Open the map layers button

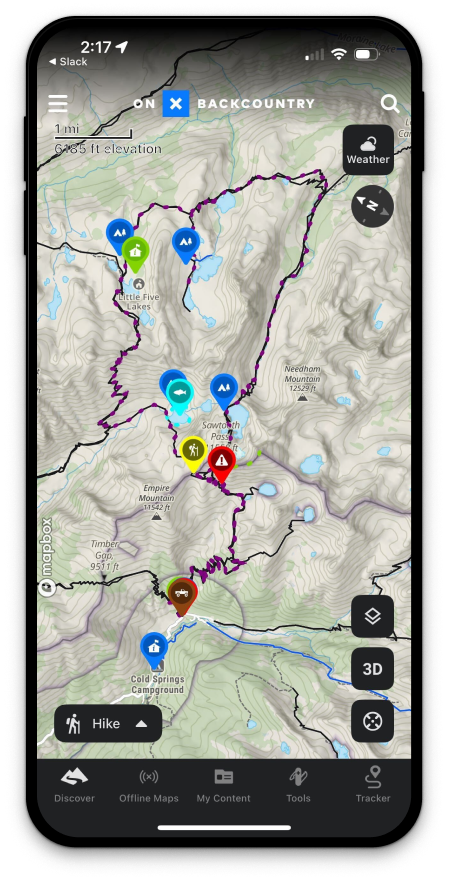(373, 616)
